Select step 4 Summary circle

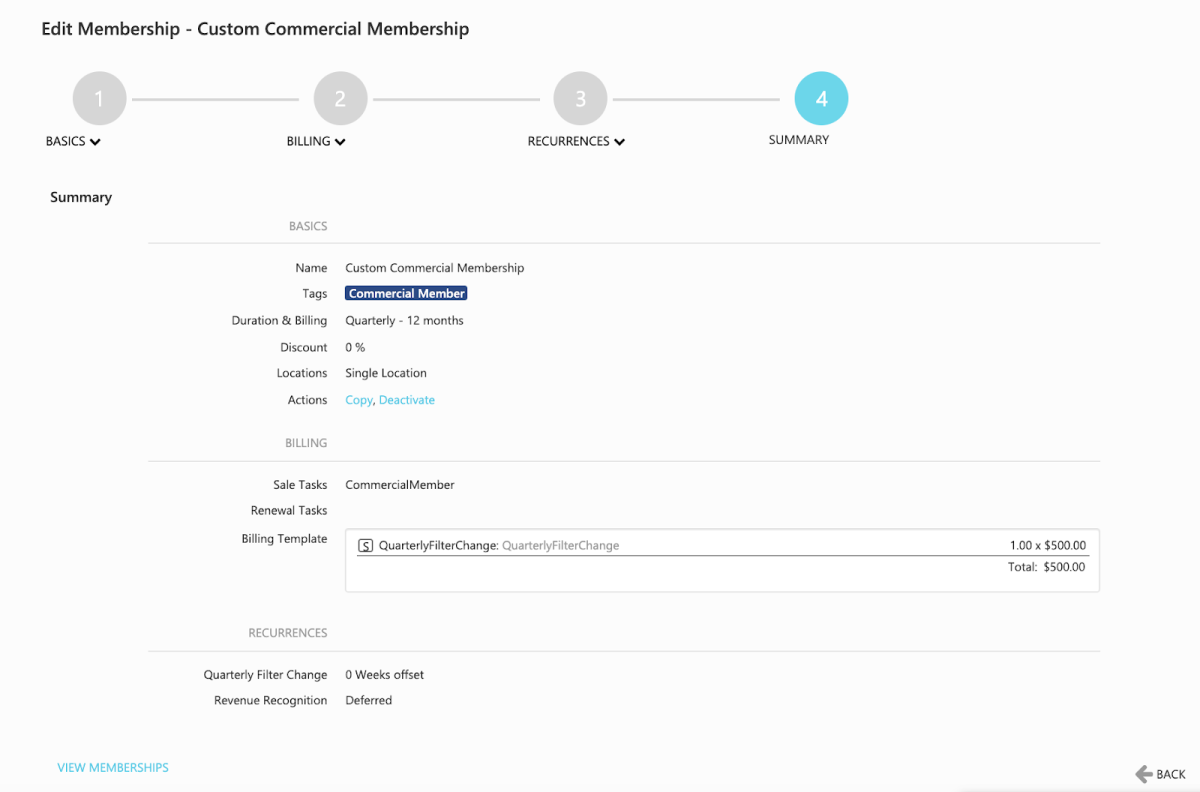click(x=821, y=99)
